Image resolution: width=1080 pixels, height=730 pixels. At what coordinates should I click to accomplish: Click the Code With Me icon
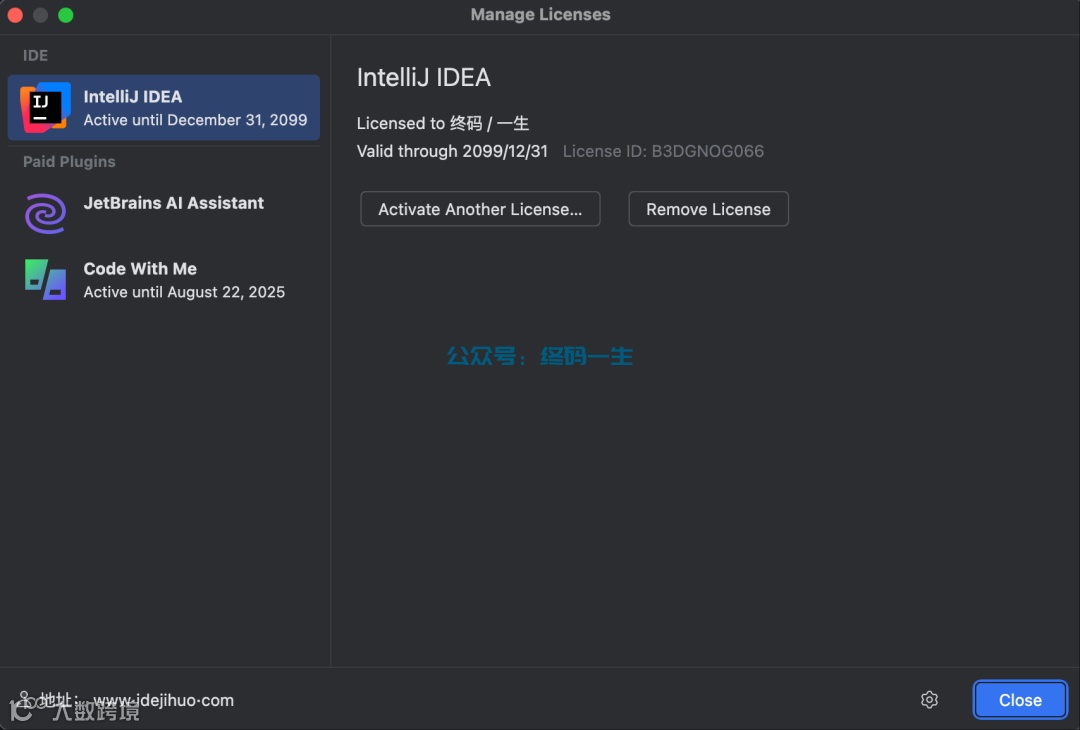[45, 280]
